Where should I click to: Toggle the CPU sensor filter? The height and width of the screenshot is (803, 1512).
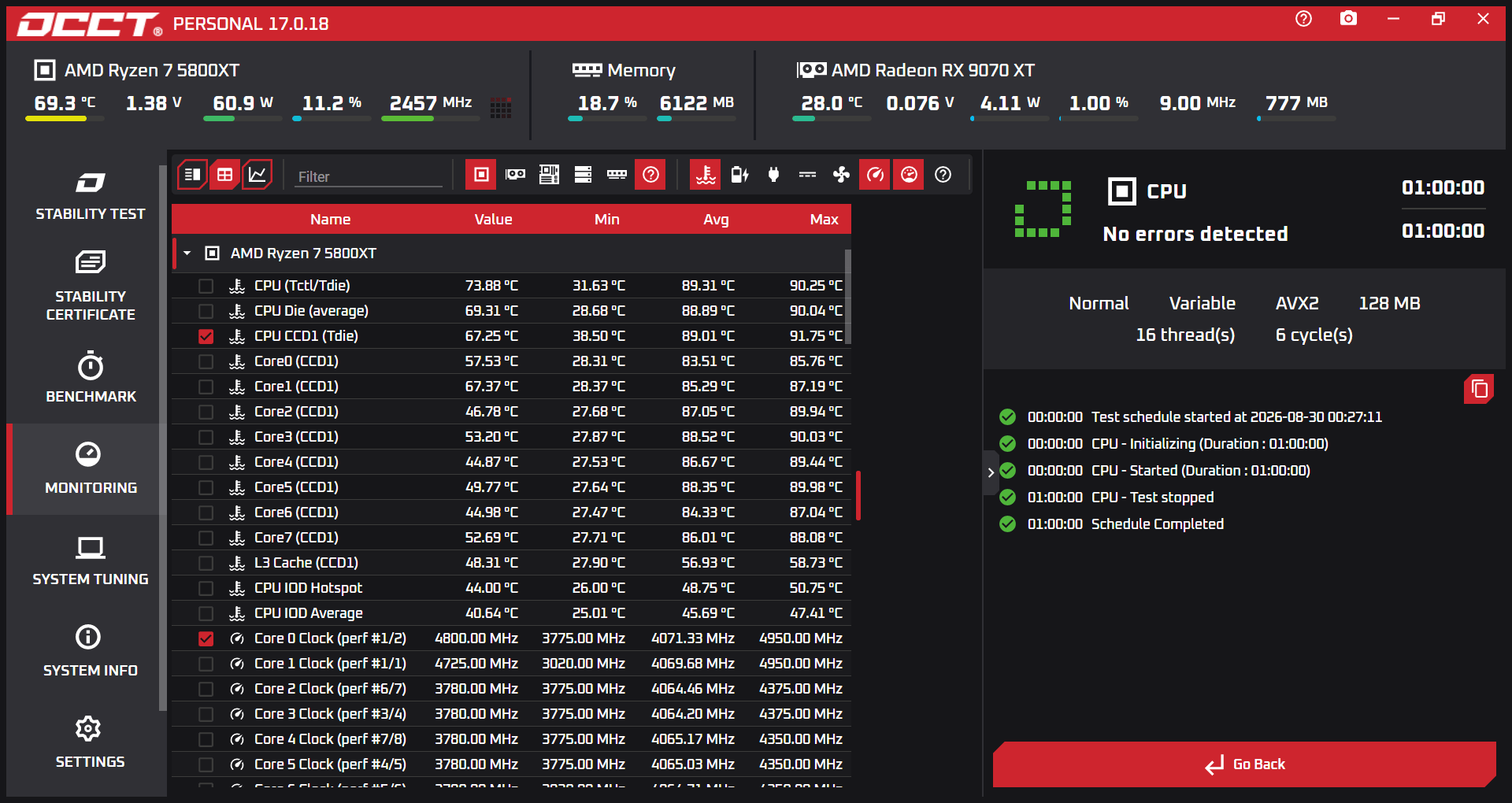(481, 175)
